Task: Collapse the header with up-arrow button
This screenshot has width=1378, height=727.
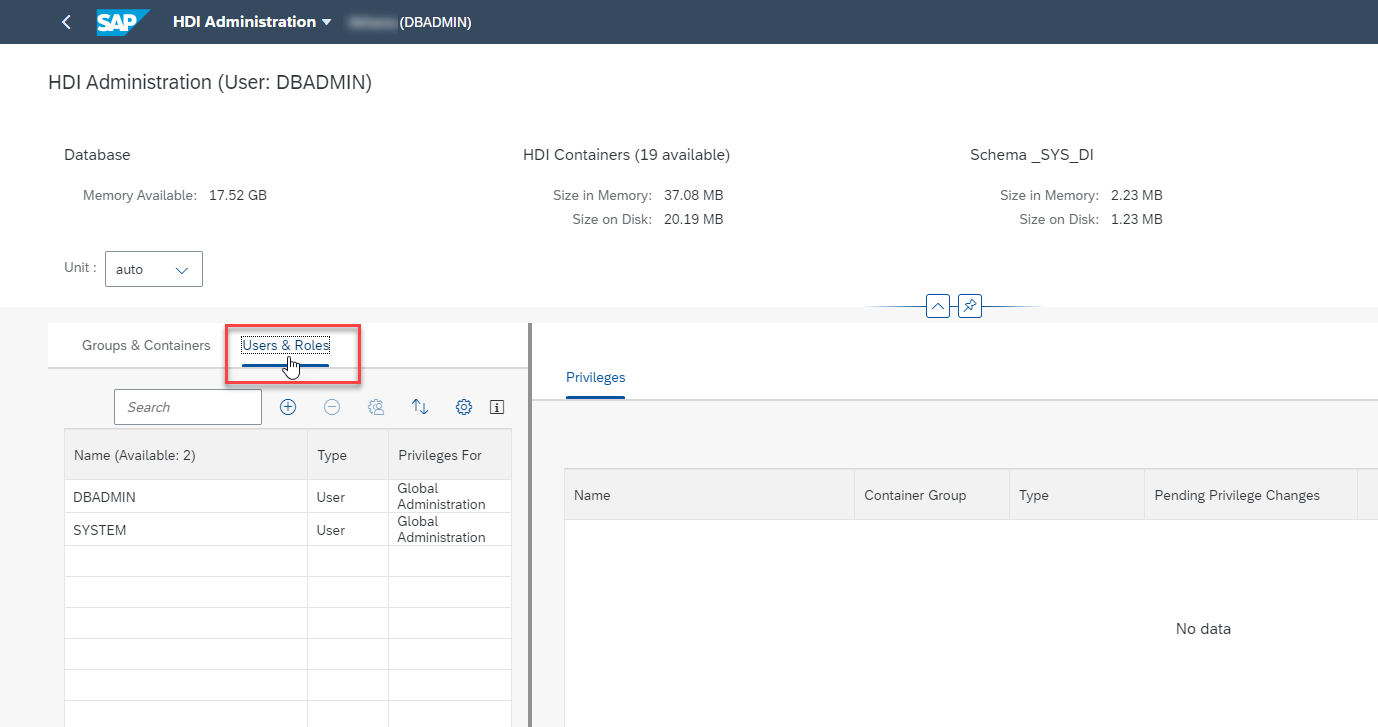Action: 938,306
